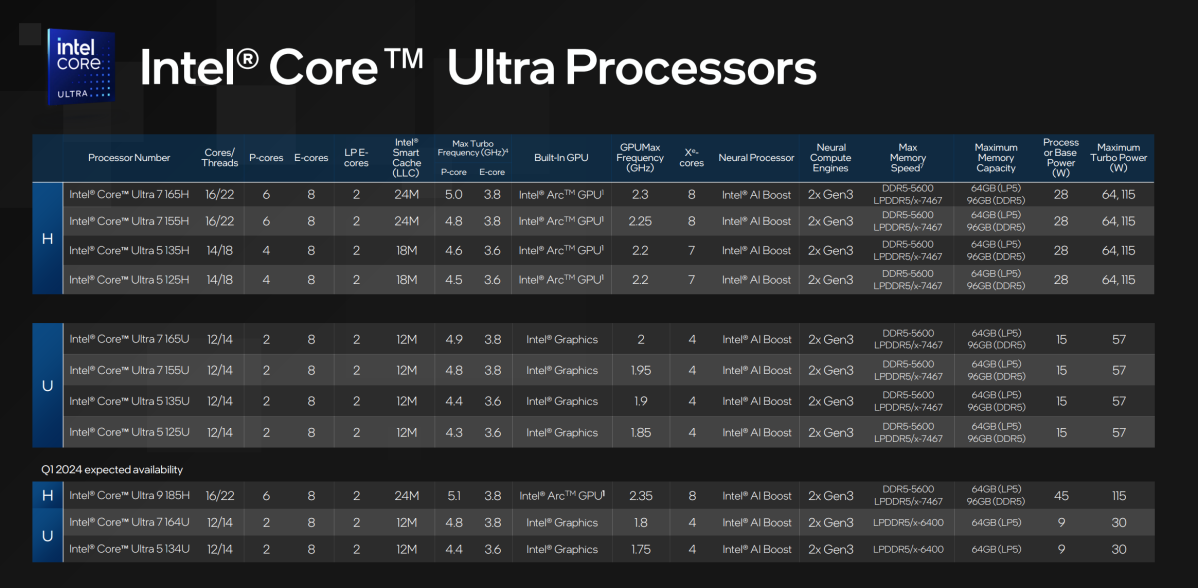Select the U series group label
Viewport: 1198px width, 588px height.
[x=46, y=386]
